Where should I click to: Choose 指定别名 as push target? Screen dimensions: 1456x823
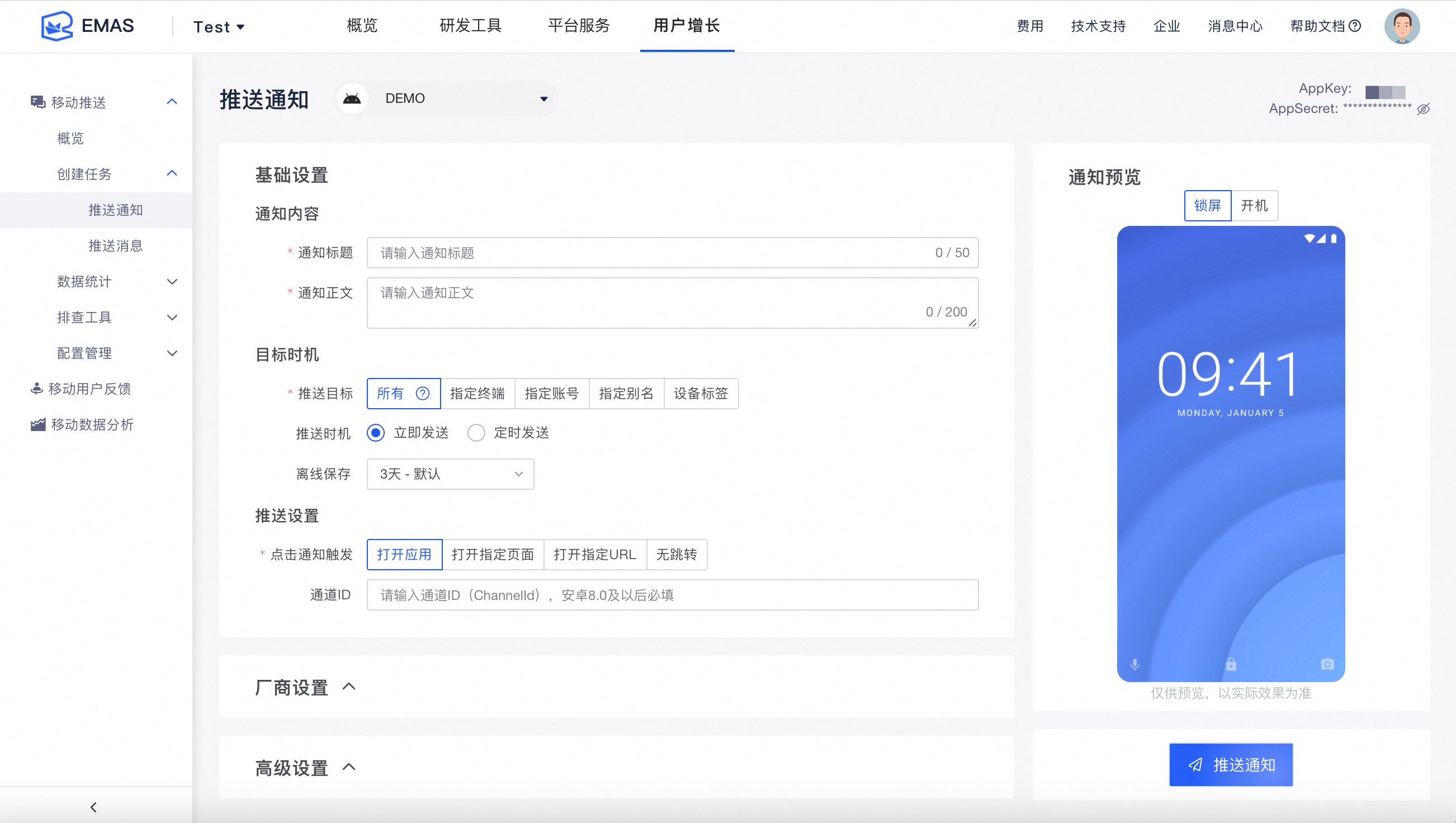626,394
